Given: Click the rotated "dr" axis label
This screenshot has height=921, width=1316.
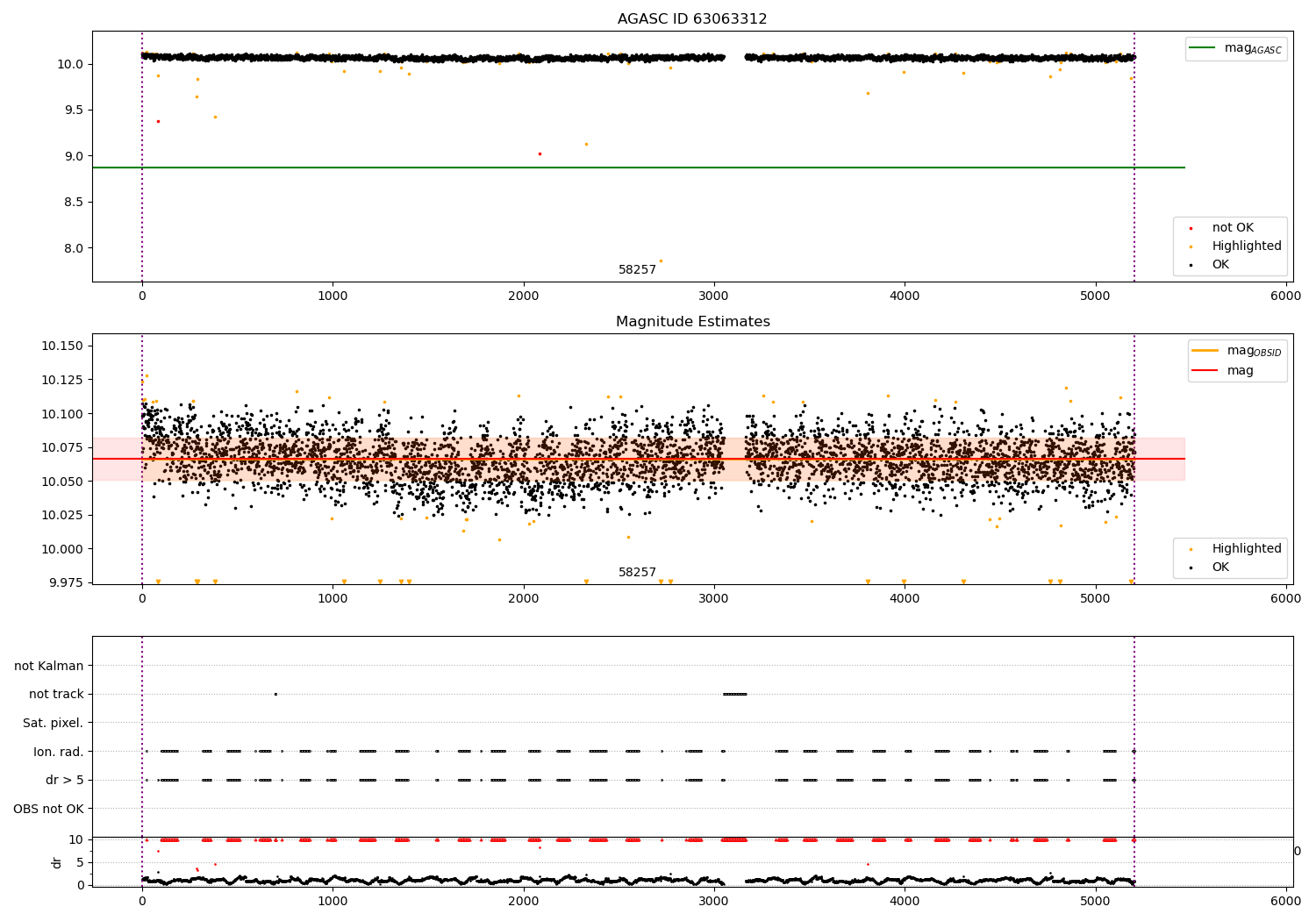Looking at the screenshot, I should (x=57, y=862).
